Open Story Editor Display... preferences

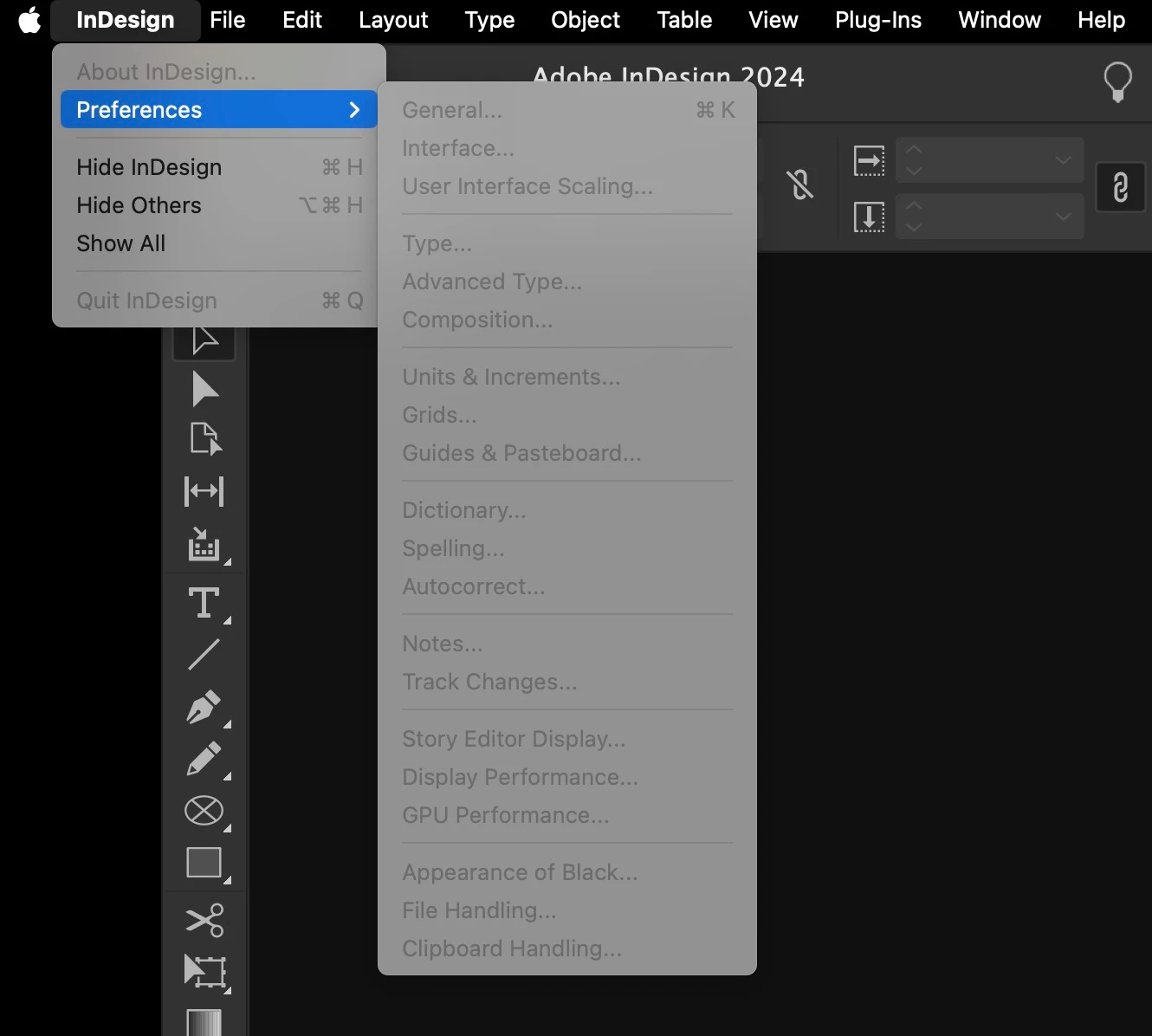pos(567,739)
